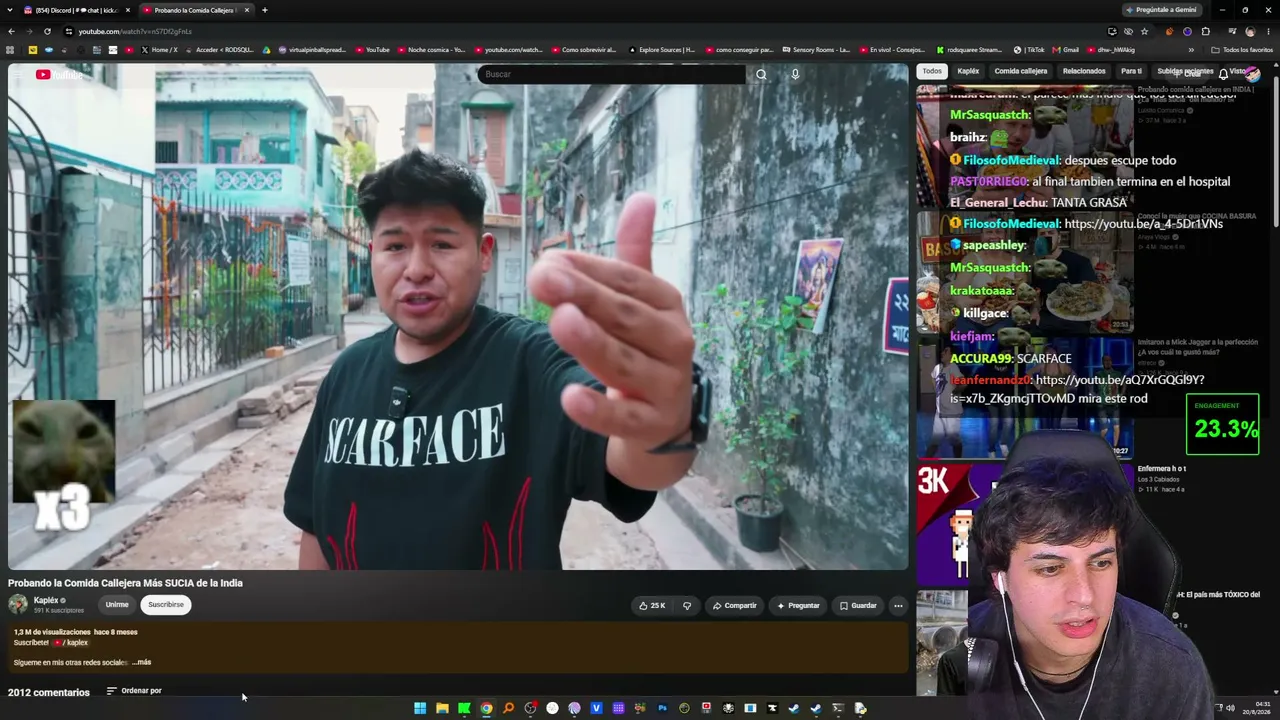This screenshot has height=720, width=1280.
Task: Click the 'Unirme' channel membership button
Action: [117, 604]
